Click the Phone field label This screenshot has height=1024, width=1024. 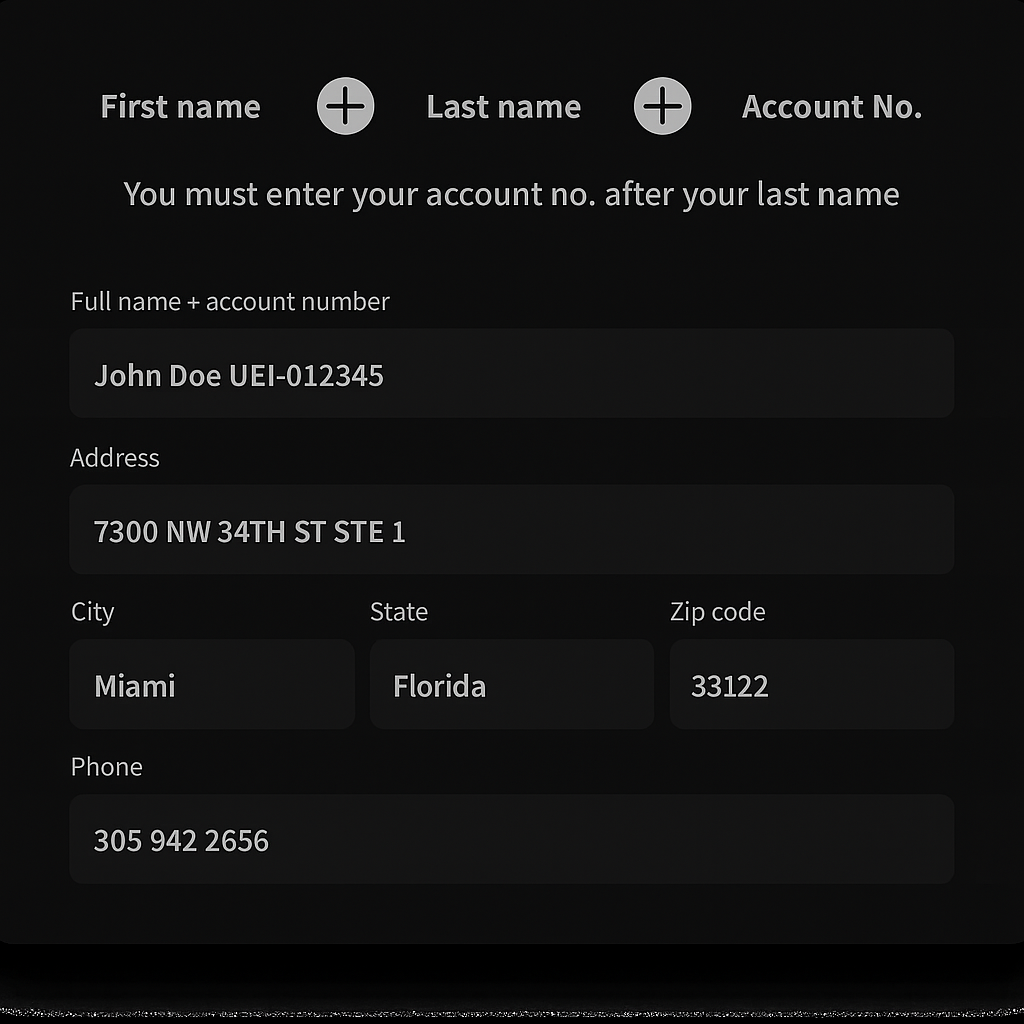click(107, 766)
